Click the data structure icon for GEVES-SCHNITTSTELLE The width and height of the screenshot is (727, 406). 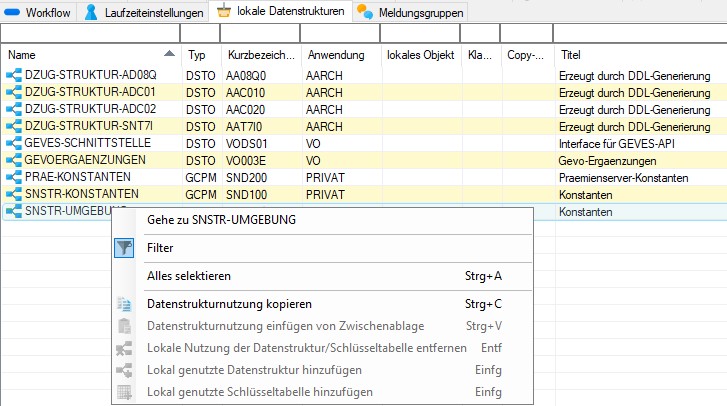pos(13,143)
